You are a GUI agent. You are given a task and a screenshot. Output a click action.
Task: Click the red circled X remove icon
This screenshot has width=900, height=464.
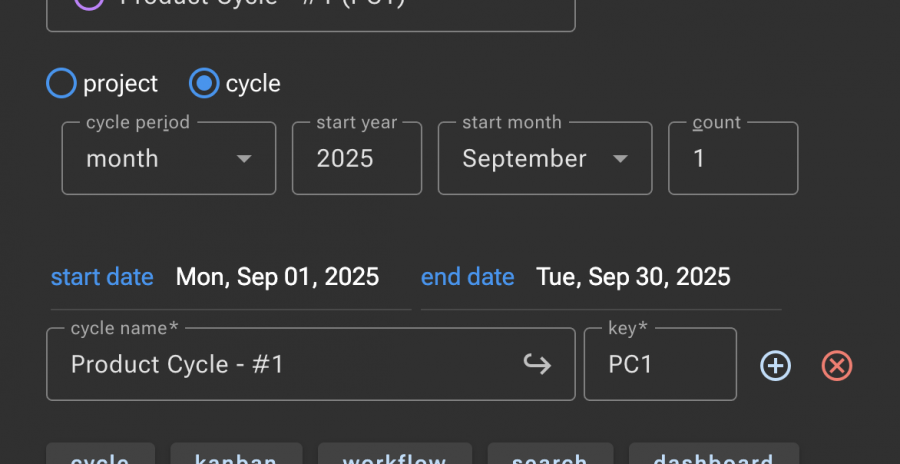pyautogui.click(x=837, y=366)
